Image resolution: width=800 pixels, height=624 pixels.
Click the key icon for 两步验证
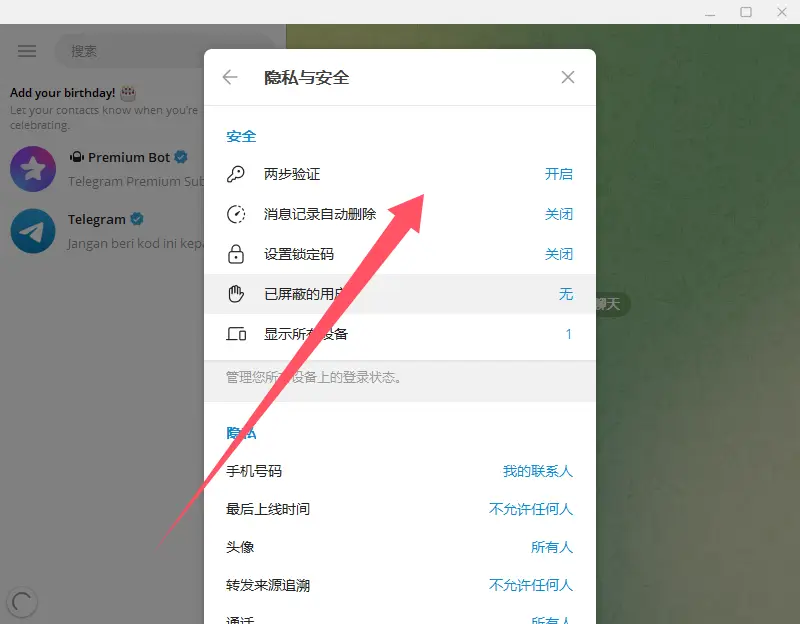(x=236, y=174)
